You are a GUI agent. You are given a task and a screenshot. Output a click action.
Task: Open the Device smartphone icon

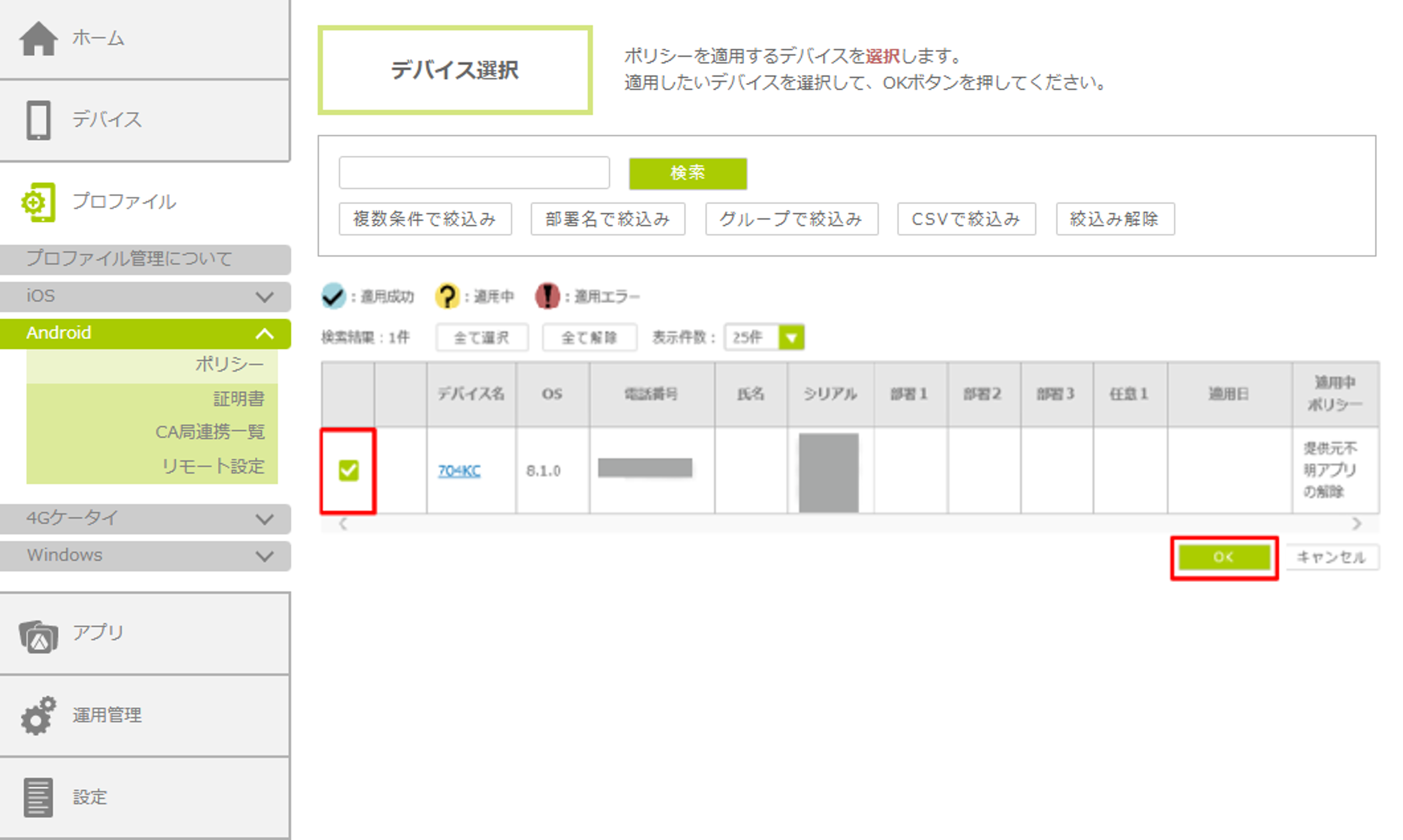[x=38, y=120]
